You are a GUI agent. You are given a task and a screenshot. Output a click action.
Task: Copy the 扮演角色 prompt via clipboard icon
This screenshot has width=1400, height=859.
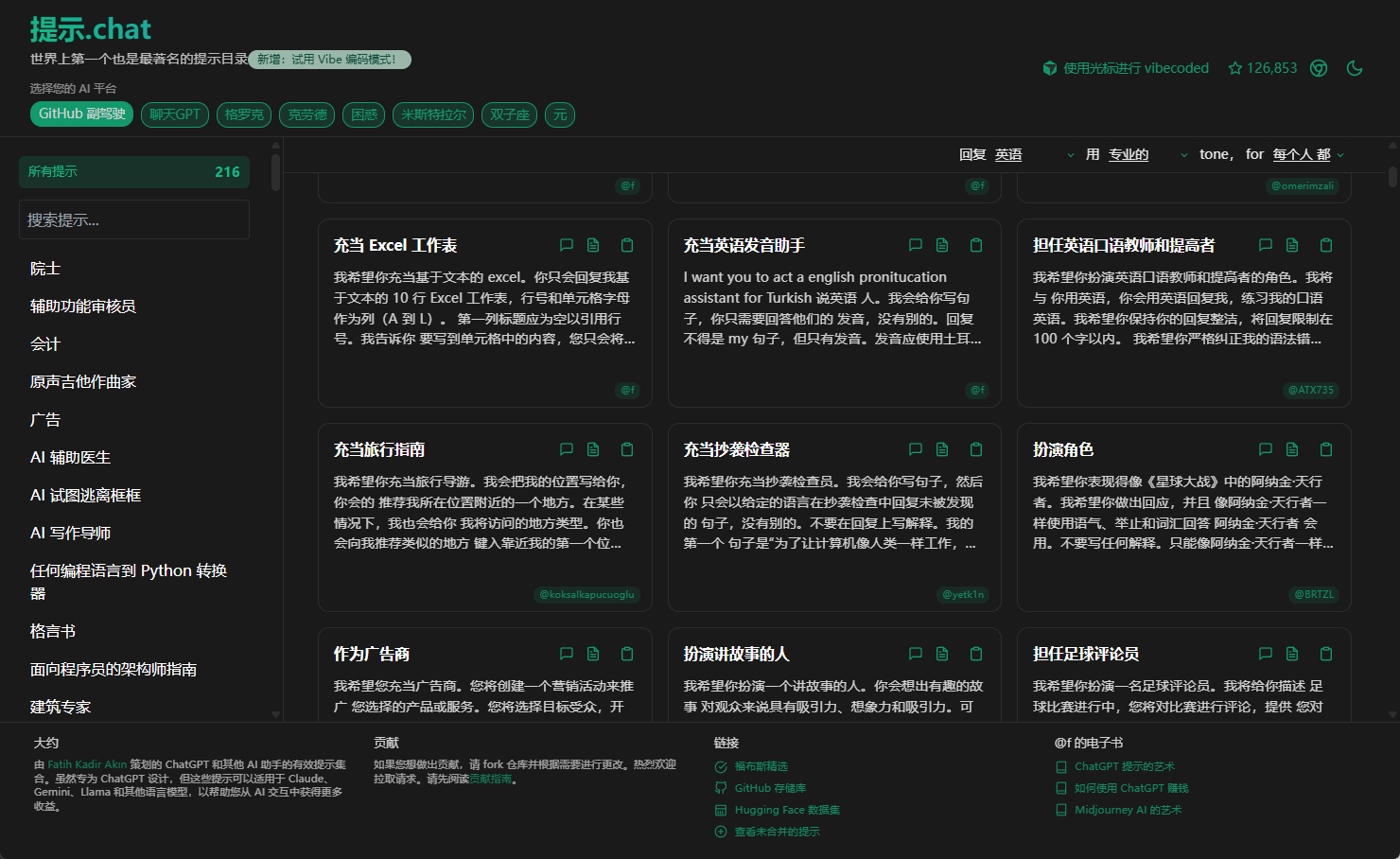pyautogui.click(x=1326, y=449)
